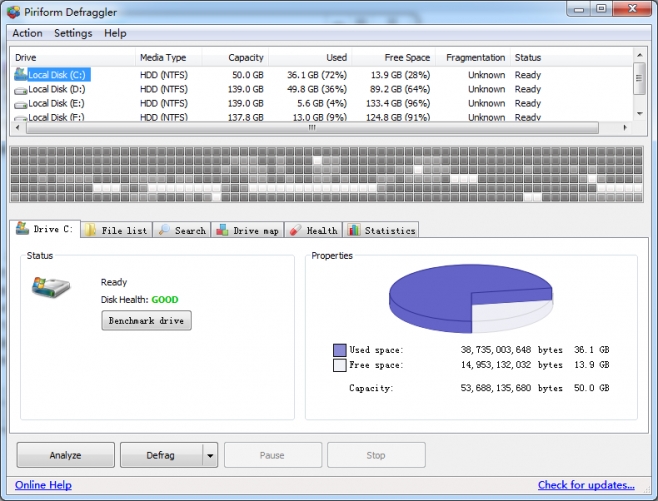The height and width of the screenshot is (501, 658).
Task: Click the Health pill icon
Action: 295,230
